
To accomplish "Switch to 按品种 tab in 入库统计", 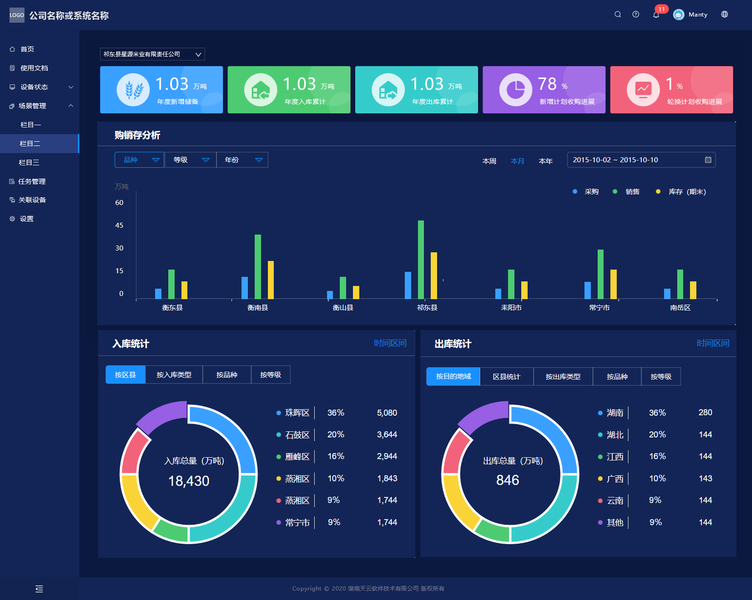I will pos(227,375).
